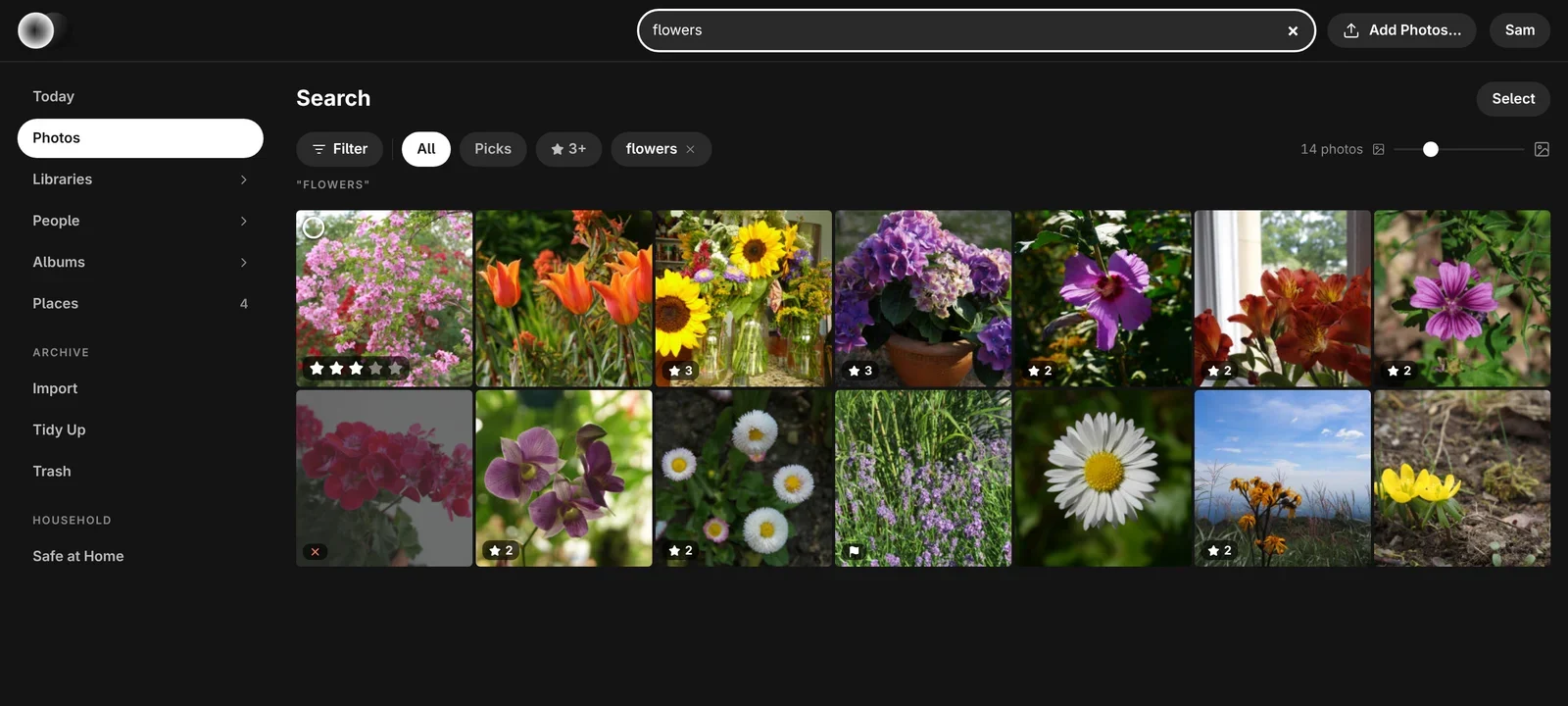Open the red geranium photo
The image size is (1568, 706).
pyautogui.click(x=384, y=479)
